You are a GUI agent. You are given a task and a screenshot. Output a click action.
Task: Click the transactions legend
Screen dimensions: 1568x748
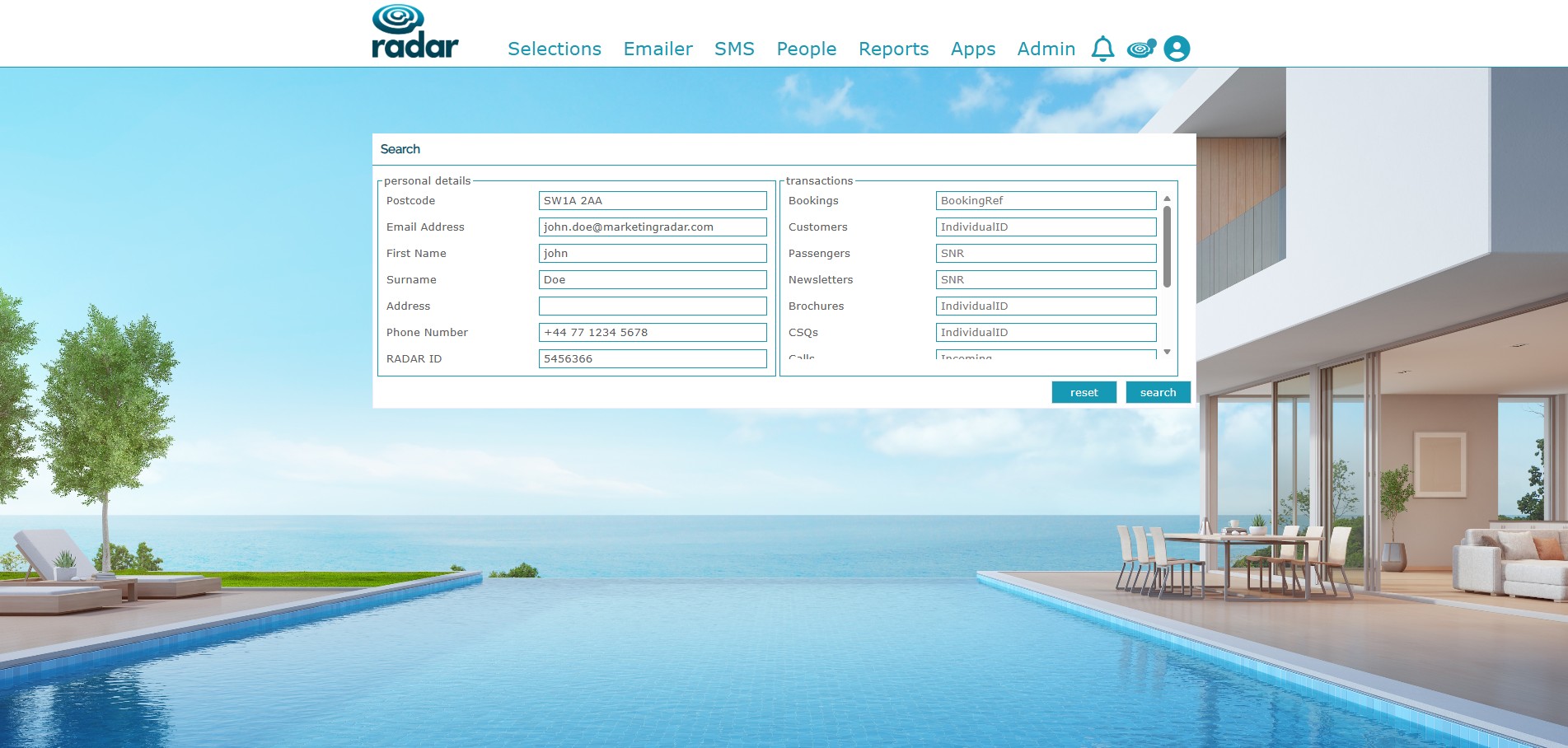tap(819, 180)
